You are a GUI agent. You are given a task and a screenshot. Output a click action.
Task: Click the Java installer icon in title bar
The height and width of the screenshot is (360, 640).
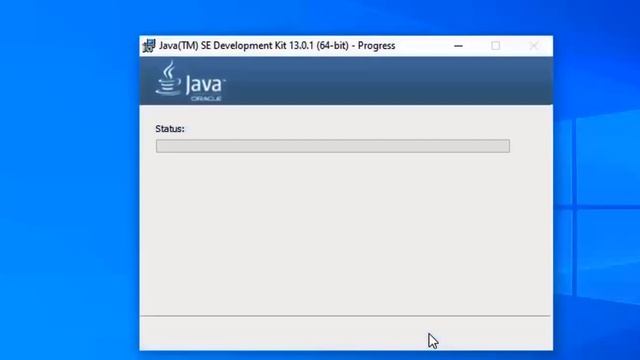click(x=149, y=46)
